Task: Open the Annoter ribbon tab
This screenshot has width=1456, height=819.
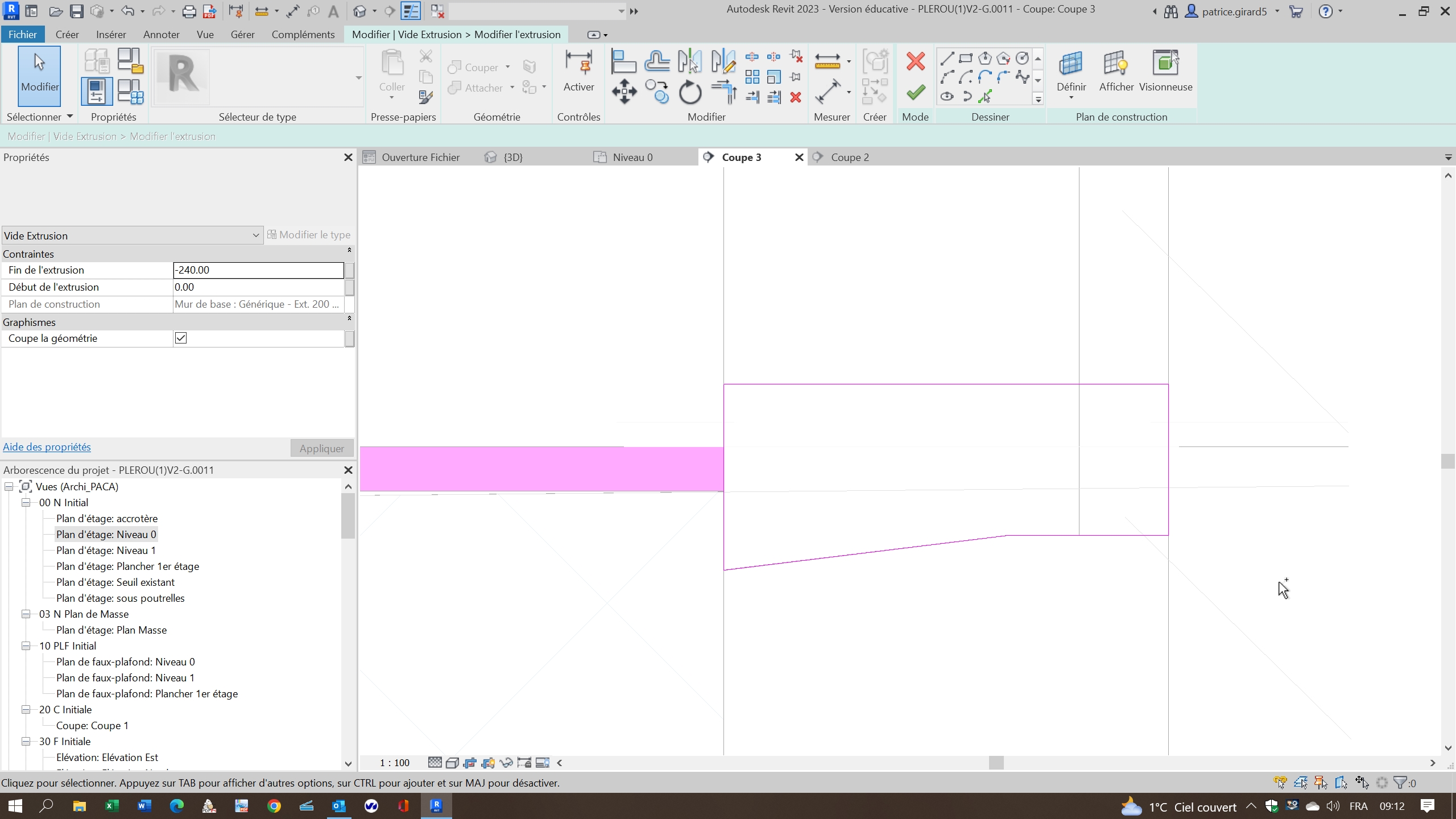Action: pyautogui.click(x=161, y=34)
